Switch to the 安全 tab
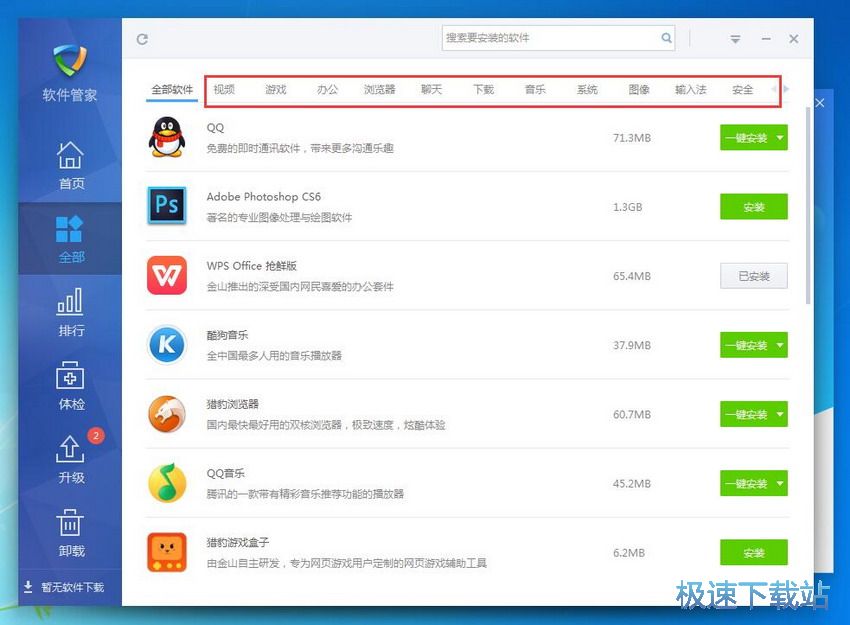Screen dimensions: 850x625 (x=742, y=90)
